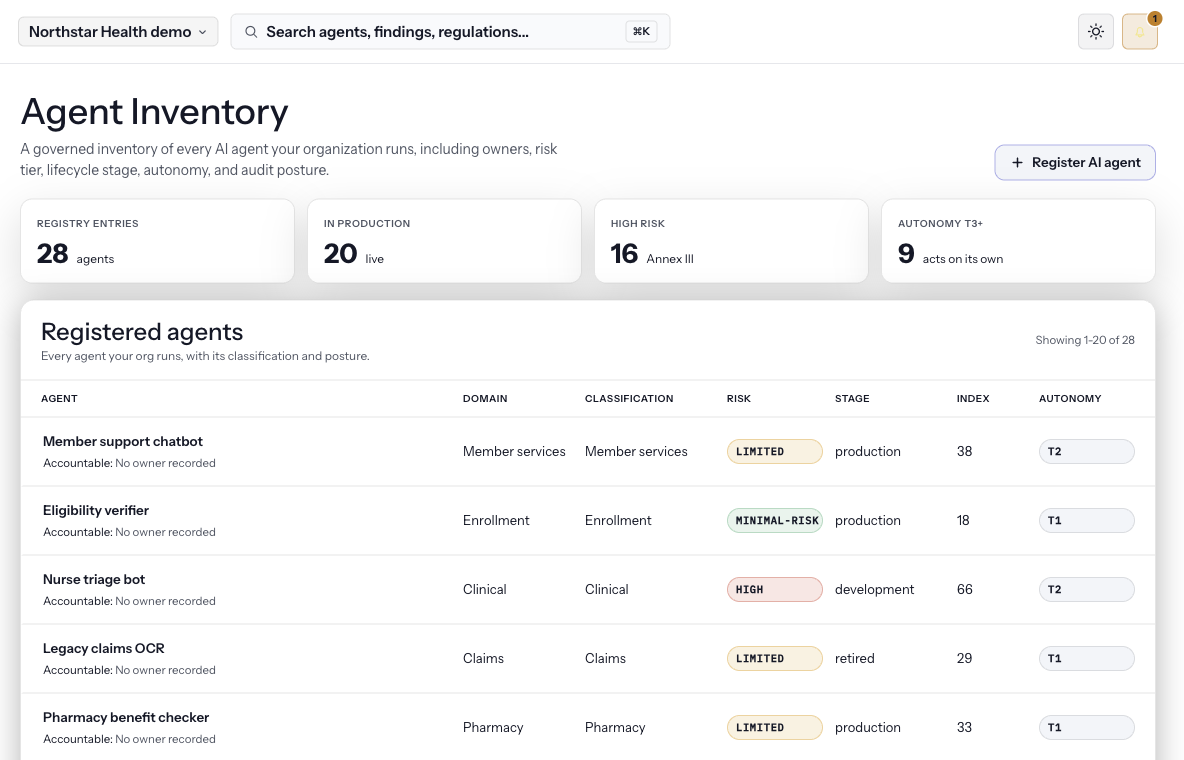Click the Pharmacy domain cell
The image size is (1184, 760).
click(x=493, y=728)
